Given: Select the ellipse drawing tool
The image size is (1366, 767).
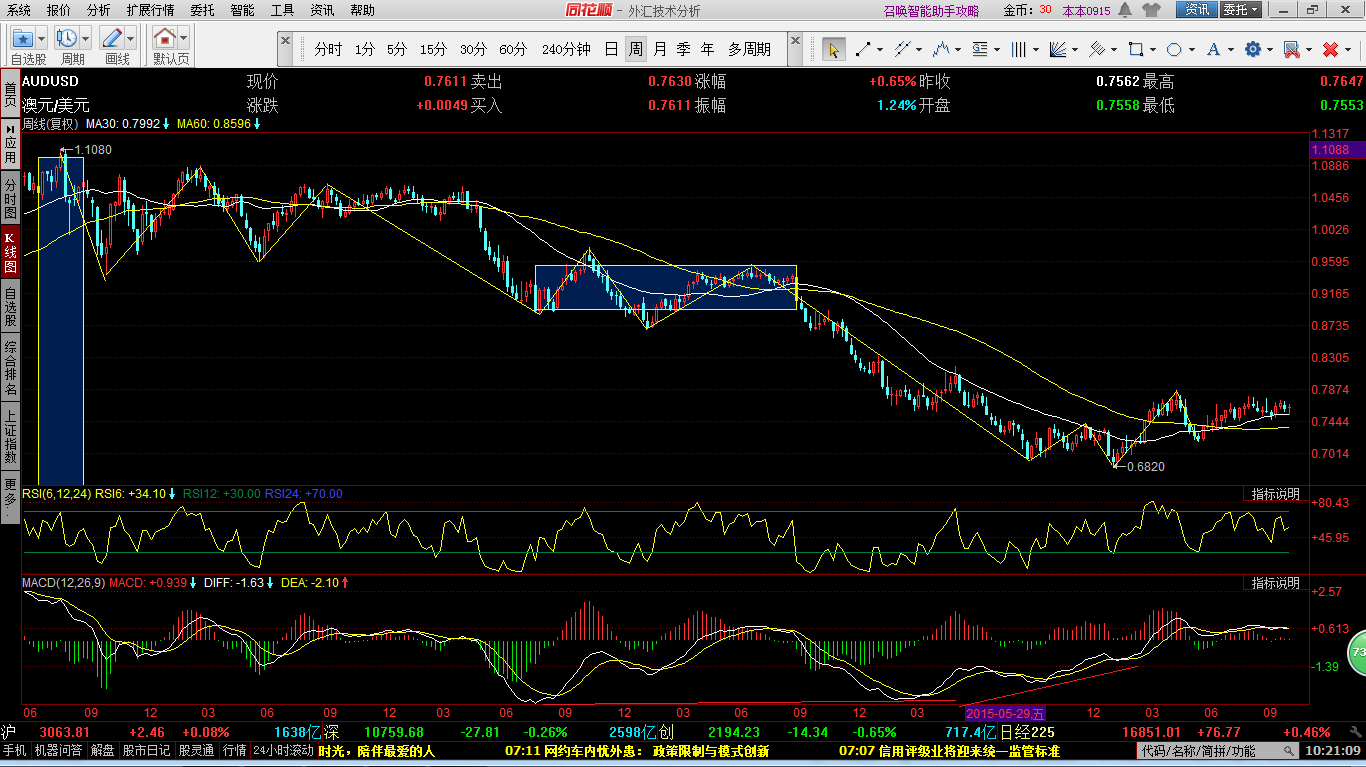Looking at the screenshot, I should (x=1174, y=49).
